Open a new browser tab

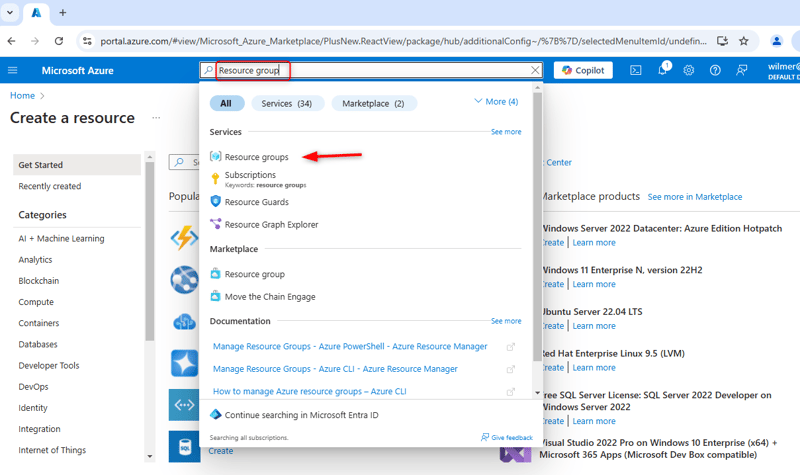click(x=63, y=13)
